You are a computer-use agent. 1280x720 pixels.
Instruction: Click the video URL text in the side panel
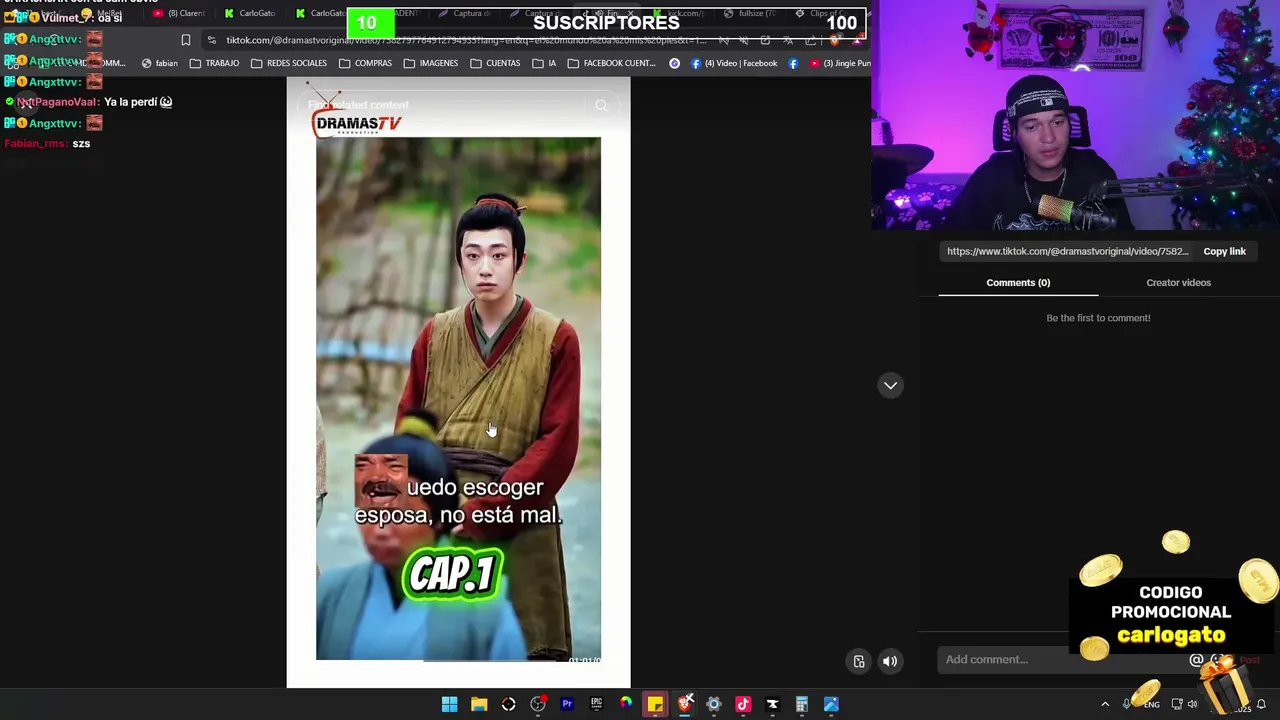(1067, 251)
